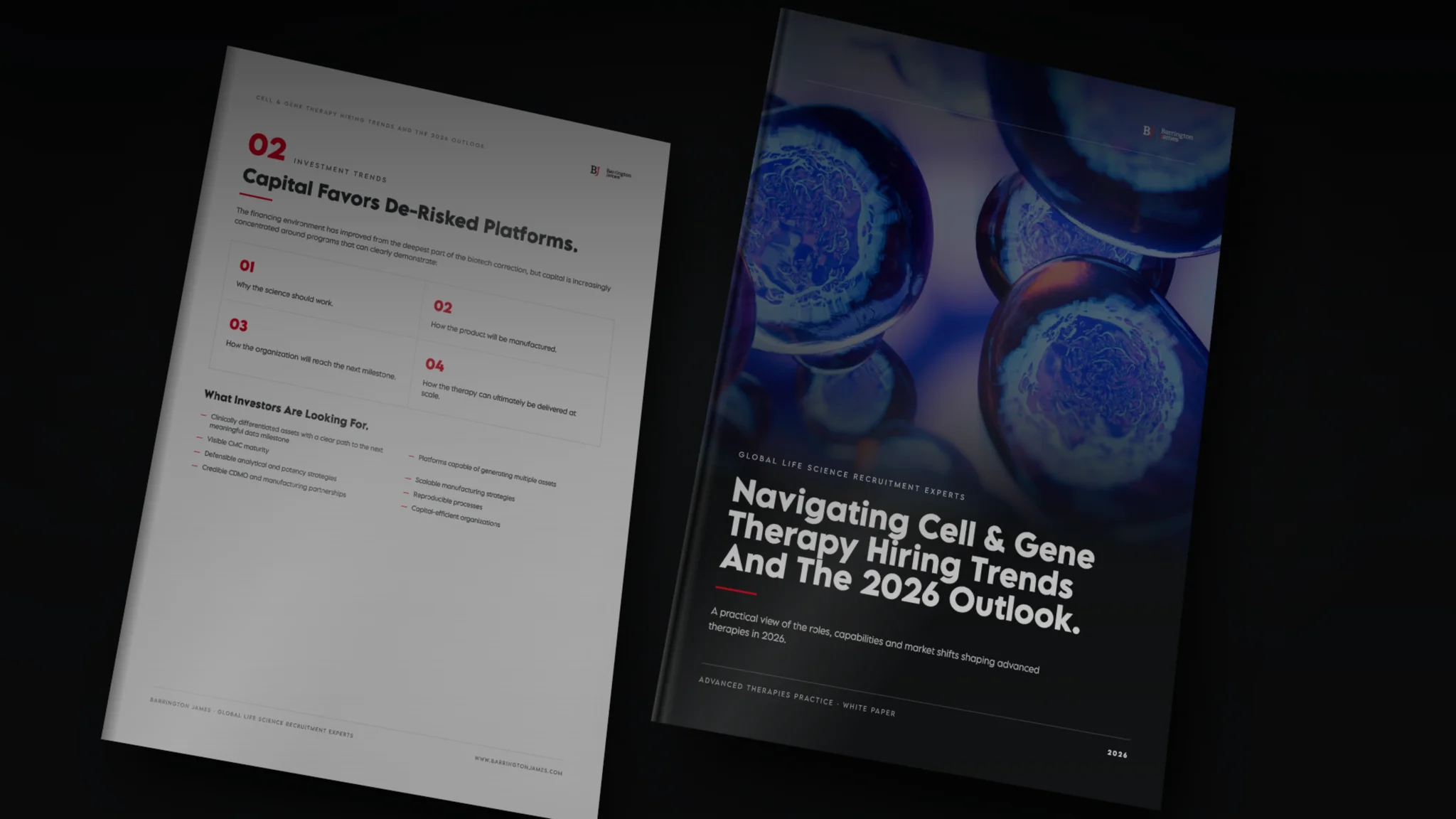The height and width of the screenshot is (819, 1456).
Task: Click the white page footer 'Barrington James - Global Life Science Recruitment Experts'
Action: click(251, 717)
